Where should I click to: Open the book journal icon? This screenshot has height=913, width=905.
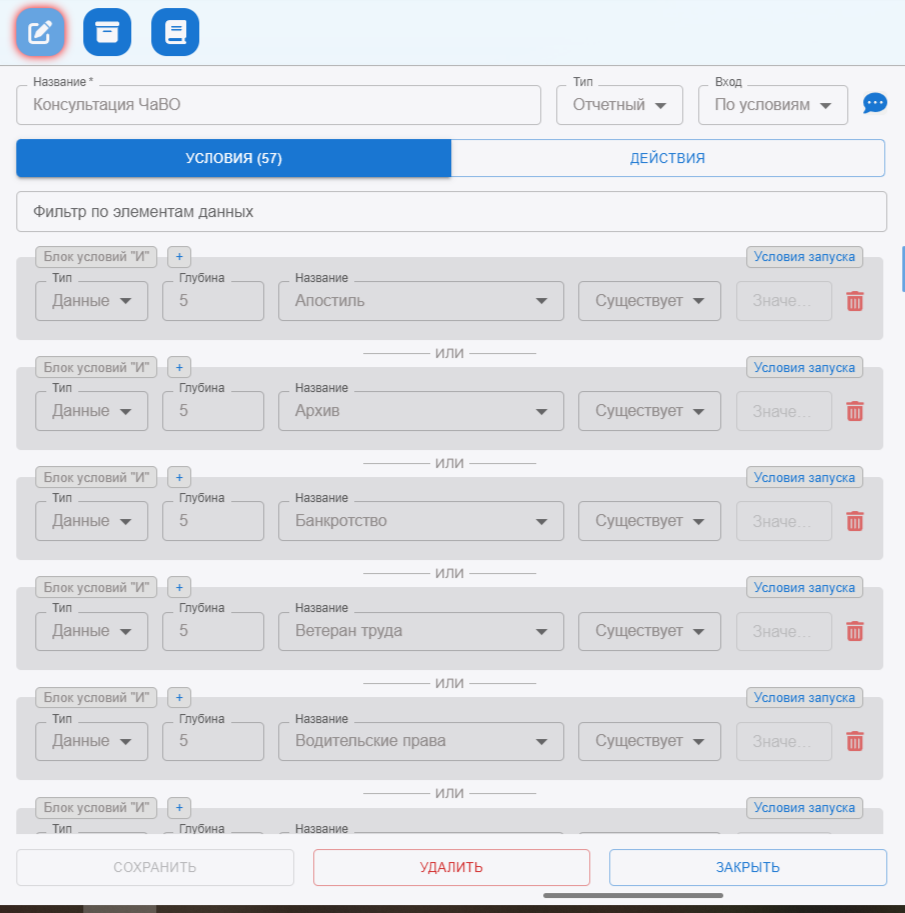pos(175,33)
